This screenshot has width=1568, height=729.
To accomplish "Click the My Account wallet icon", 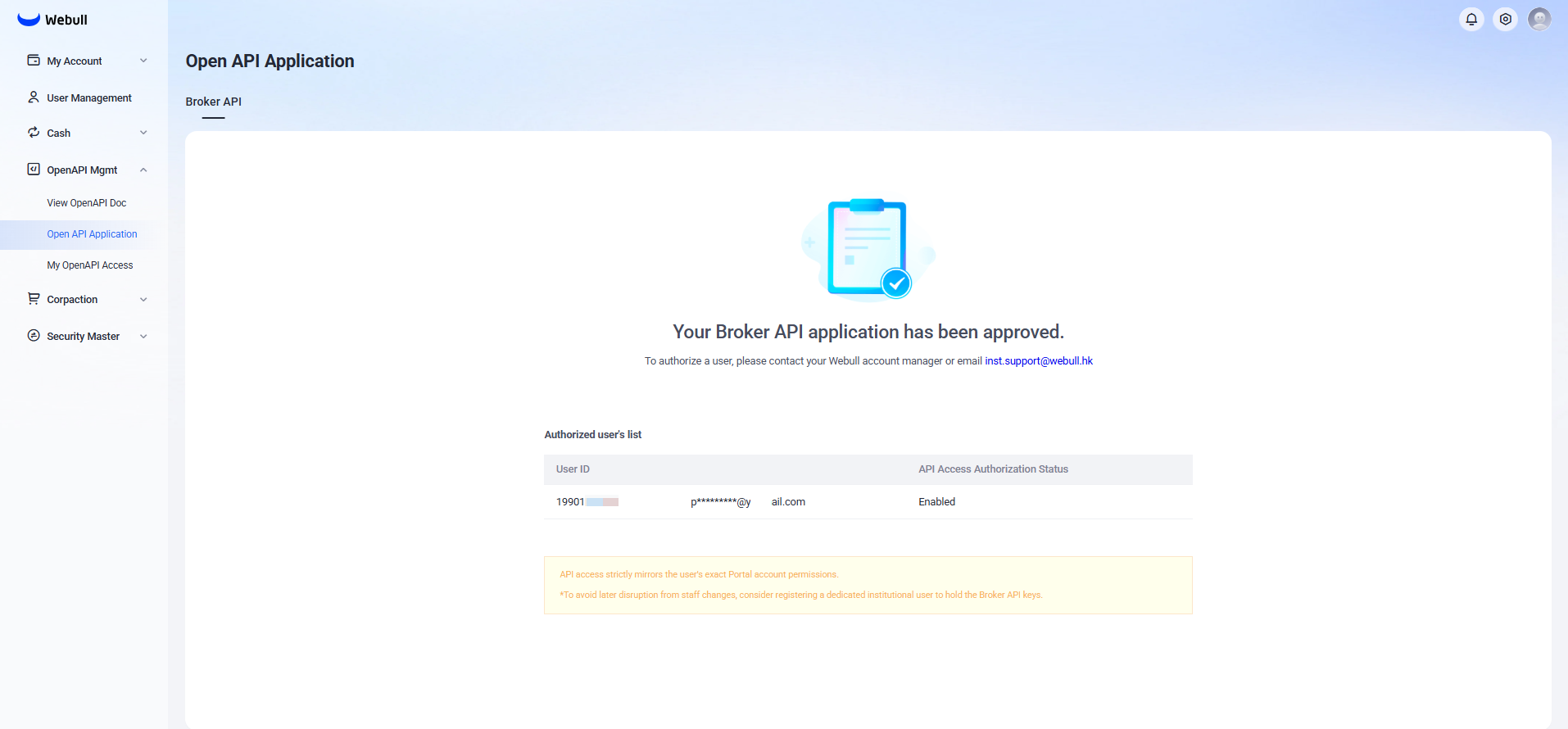I will 34,61.
